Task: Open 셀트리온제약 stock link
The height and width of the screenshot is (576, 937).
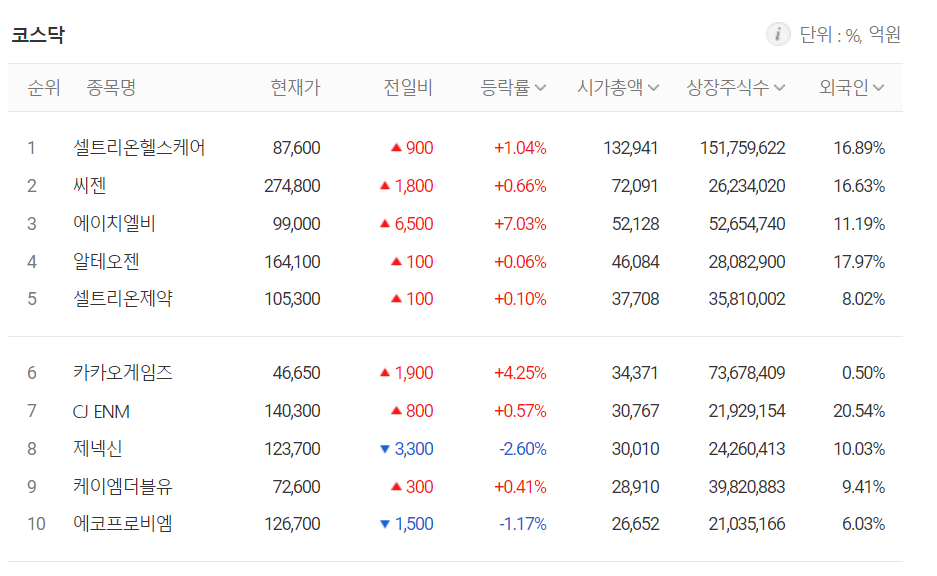Action: pyautogui.click(x=123, y=299)
